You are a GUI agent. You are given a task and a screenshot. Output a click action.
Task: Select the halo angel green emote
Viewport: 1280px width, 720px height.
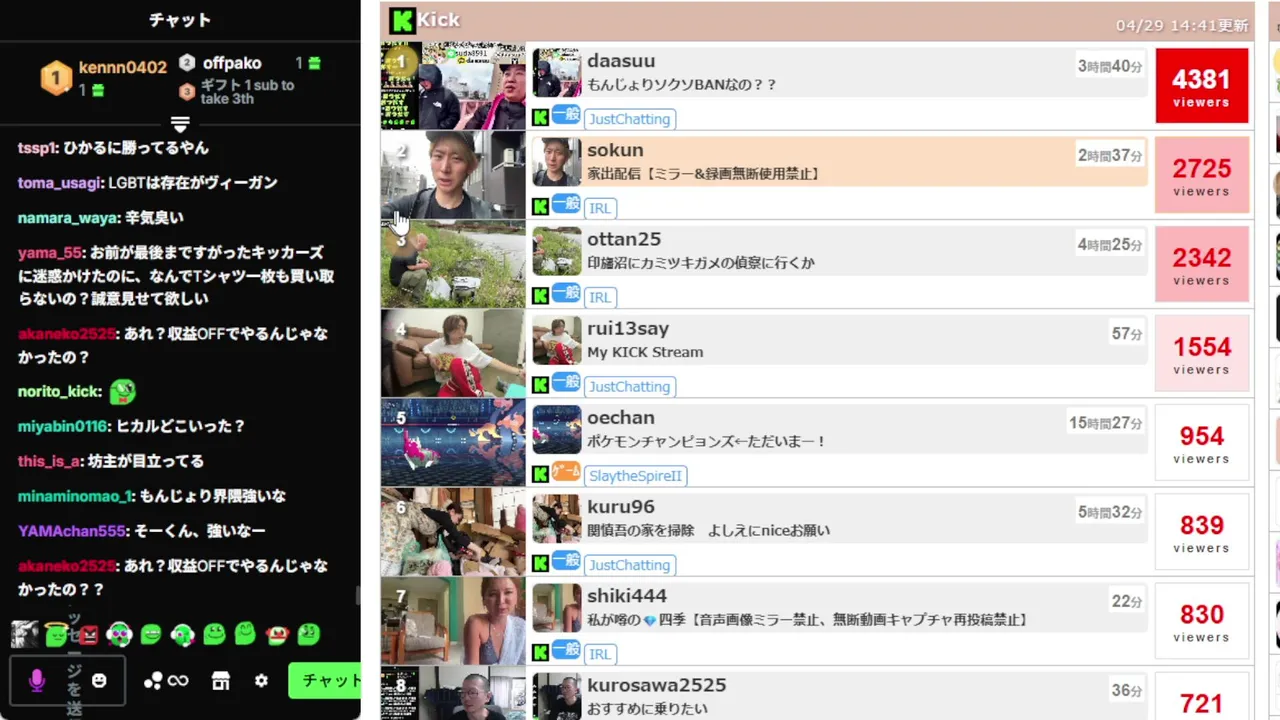click(57, 634)
